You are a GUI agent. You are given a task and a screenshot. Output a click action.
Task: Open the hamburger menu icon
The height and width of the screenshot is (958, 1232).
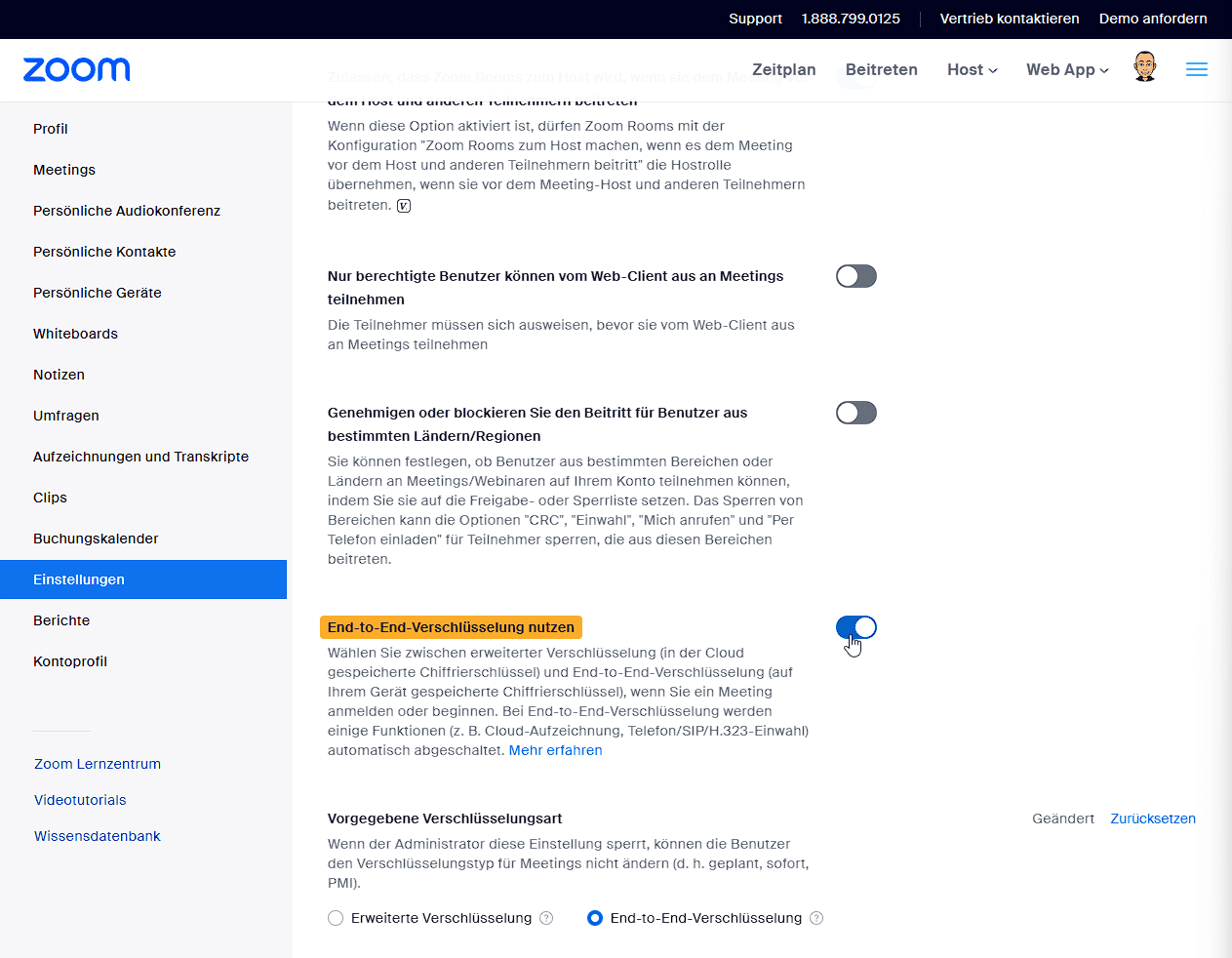(x=1197, y=69)
